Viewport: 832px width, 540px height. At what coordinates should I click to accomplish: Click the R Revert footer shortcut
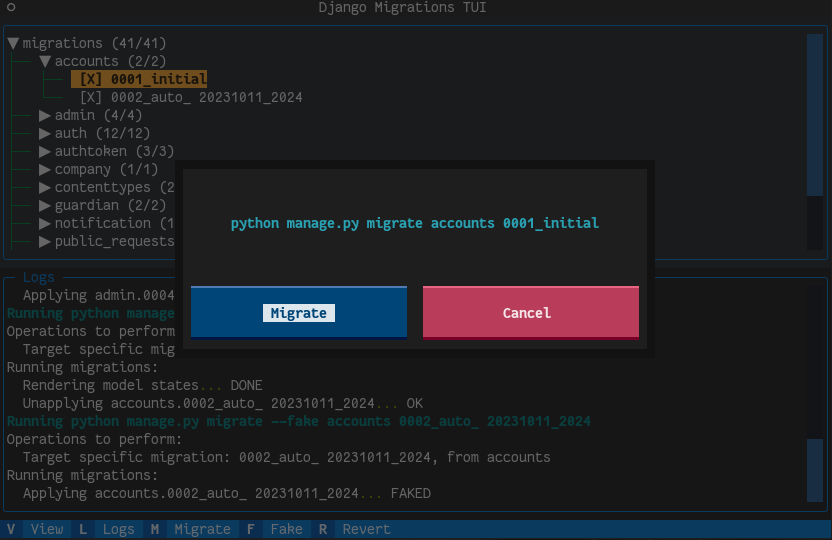(x=355, y=529)
